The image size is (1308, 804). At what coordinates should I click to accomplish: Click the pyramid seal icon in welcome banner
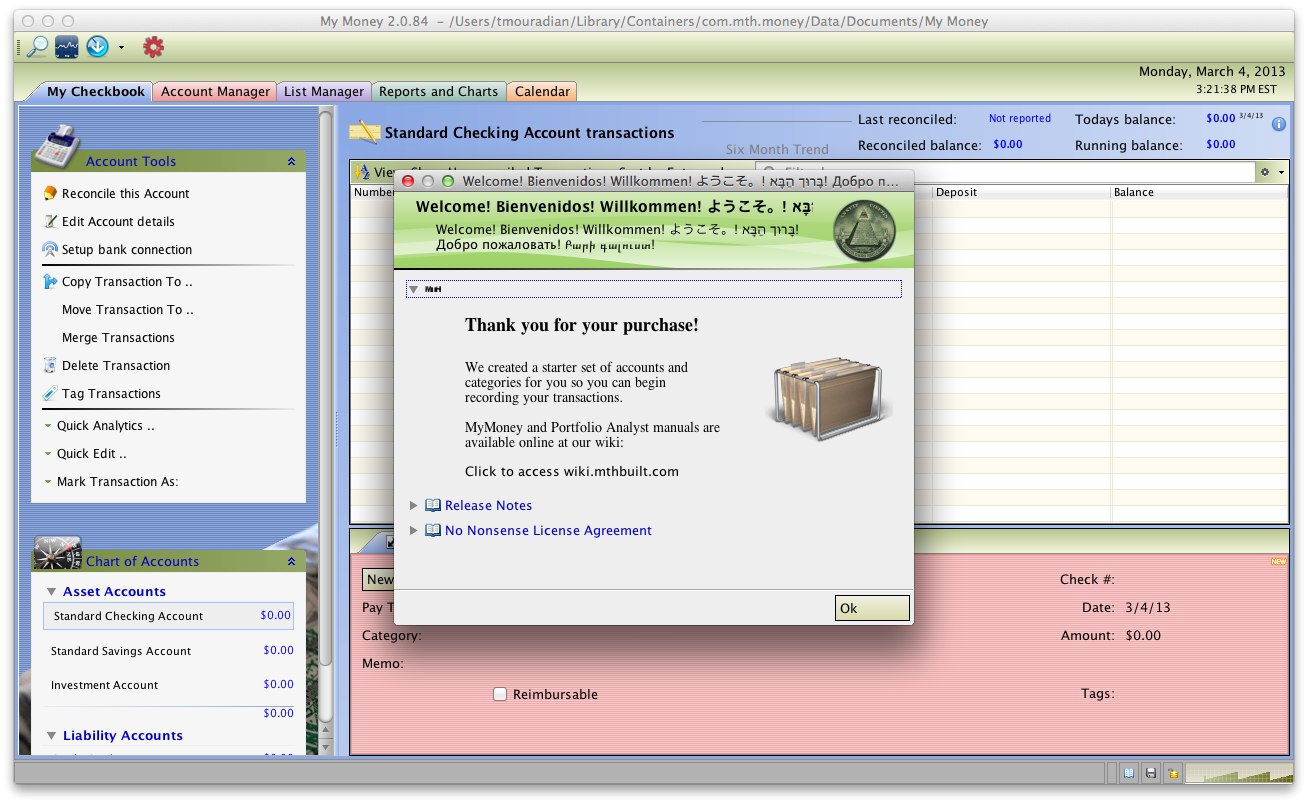click(864, 229)
